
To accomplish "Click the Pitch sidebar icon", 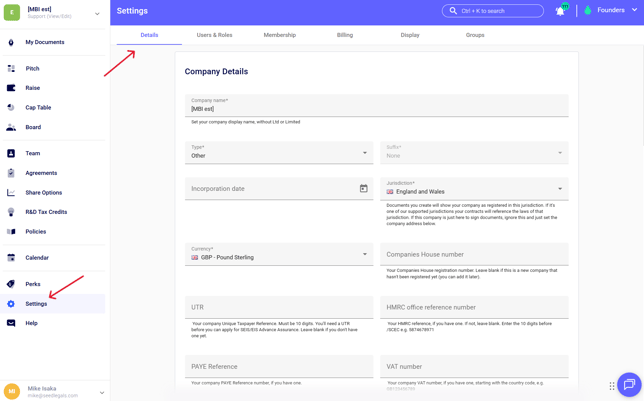I will tap(11, 69).
